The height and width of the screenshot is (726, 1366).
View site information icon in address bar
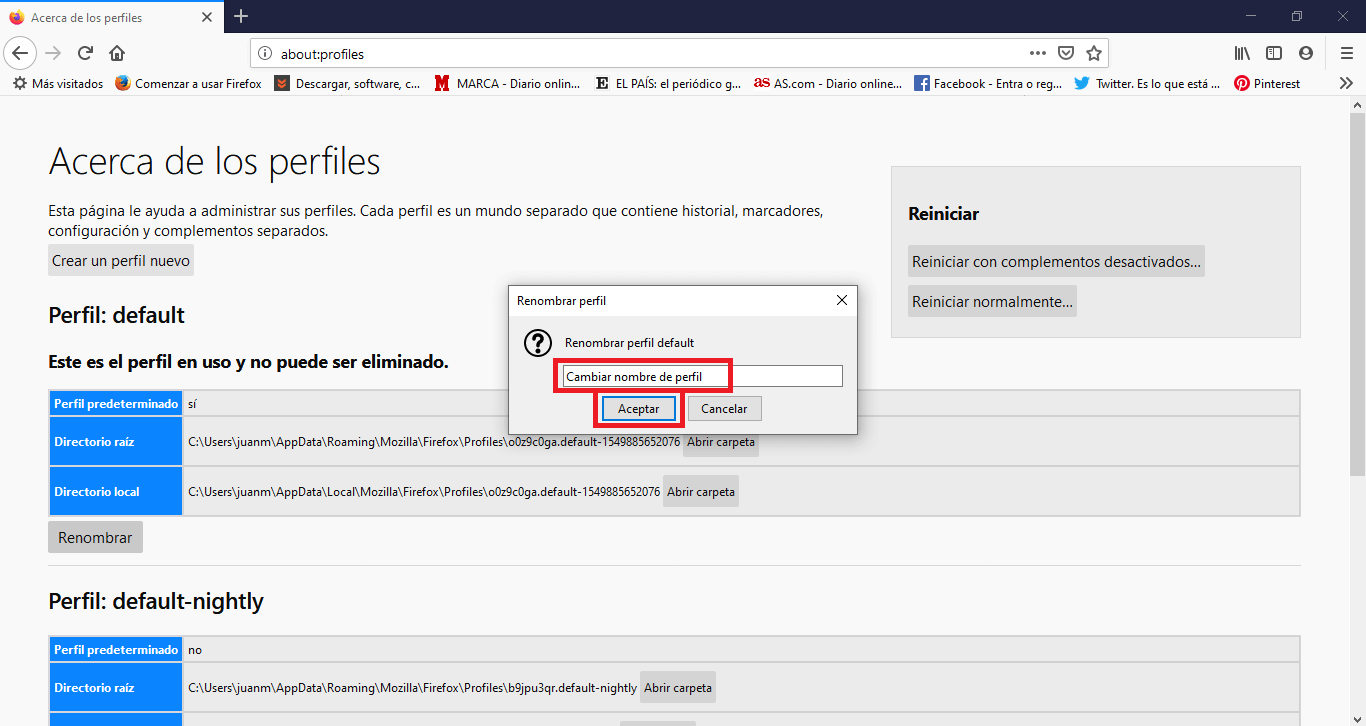pos(265,54)
